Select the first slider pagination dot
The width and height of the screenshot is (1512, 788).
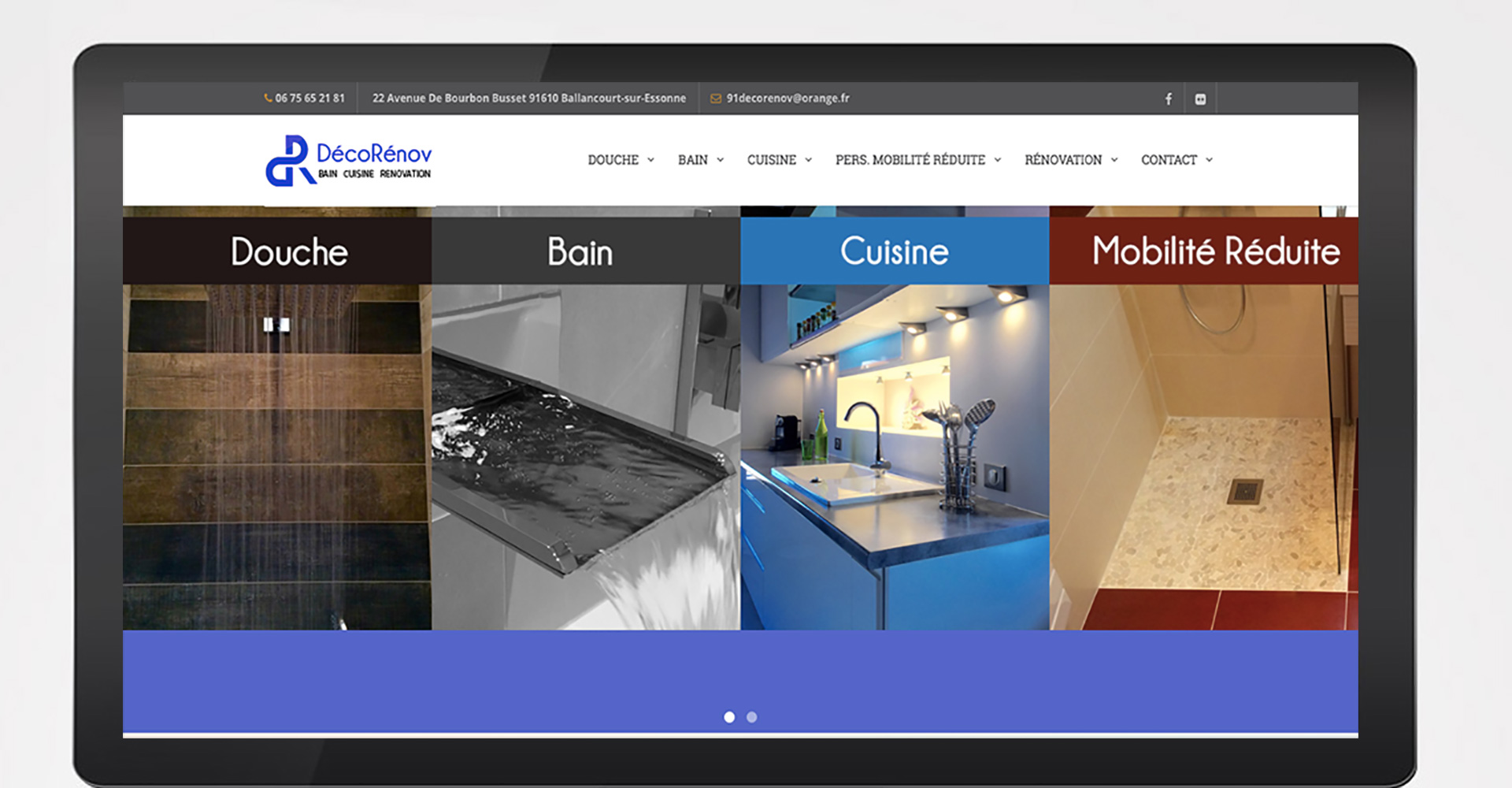pos(729,717)
